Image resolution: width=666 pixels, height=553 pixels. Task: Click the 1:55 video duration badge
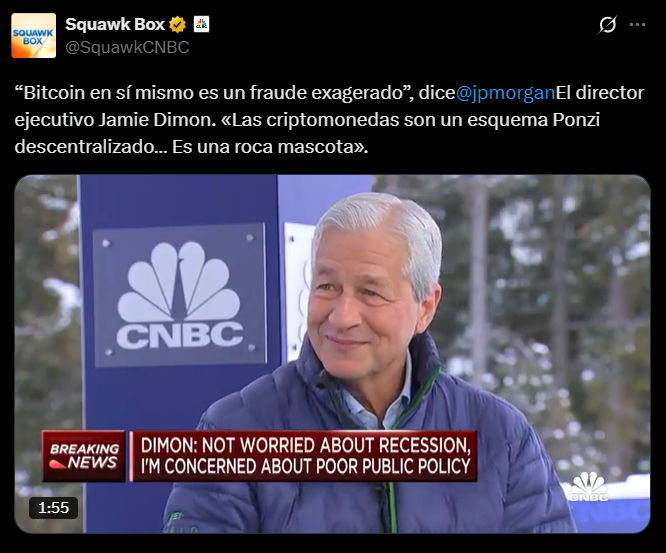tap(54, 508)
